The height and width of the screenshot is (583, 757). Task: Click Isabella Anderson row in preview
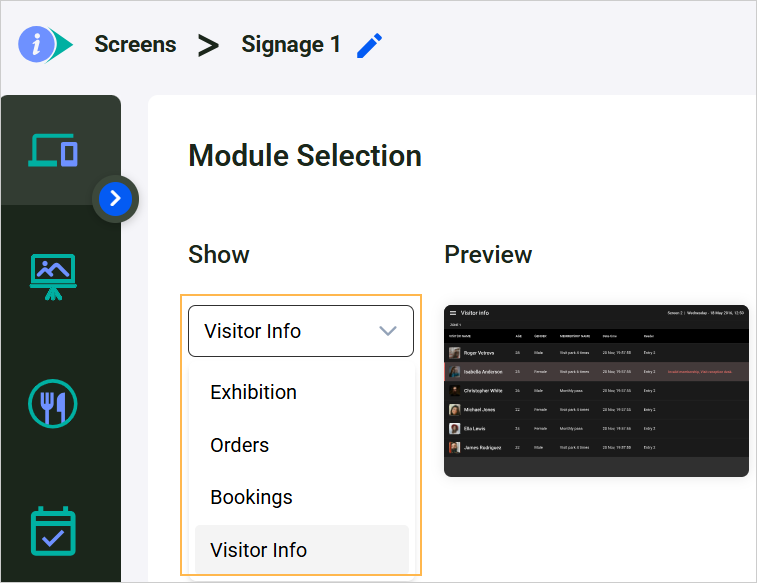click(596, 372)
